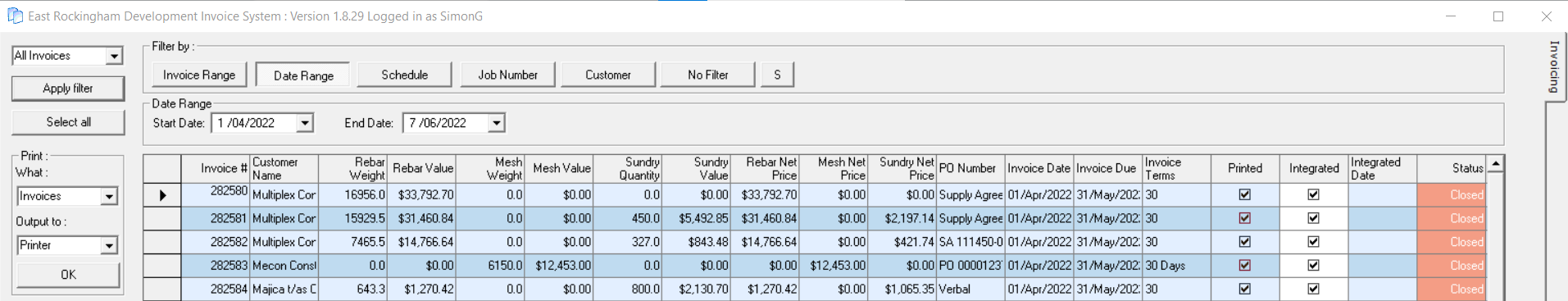Click the Mesh Weight column header

point(490,168)
